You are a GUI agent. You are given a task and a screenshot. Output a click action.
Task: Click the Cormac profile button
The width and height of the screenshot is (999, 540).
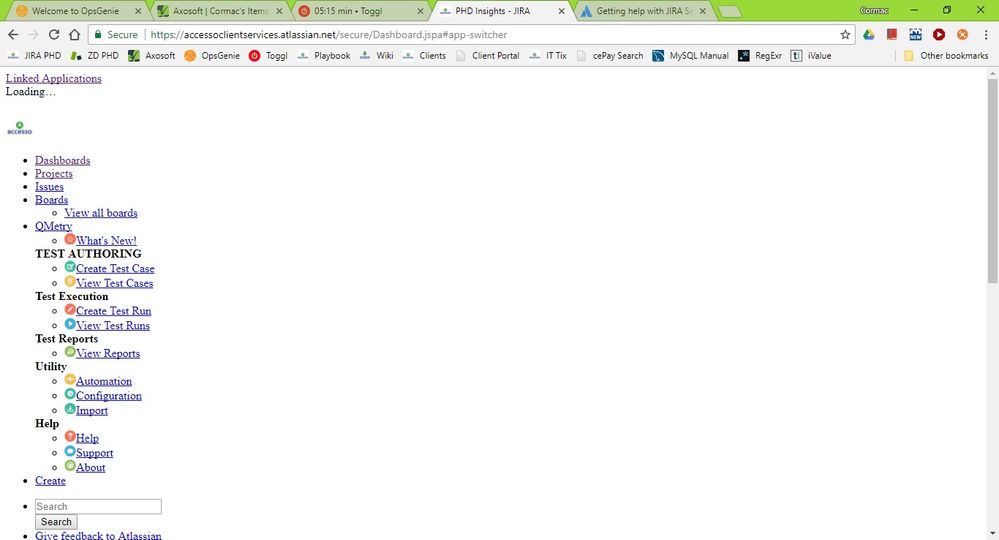pos(874,10)
